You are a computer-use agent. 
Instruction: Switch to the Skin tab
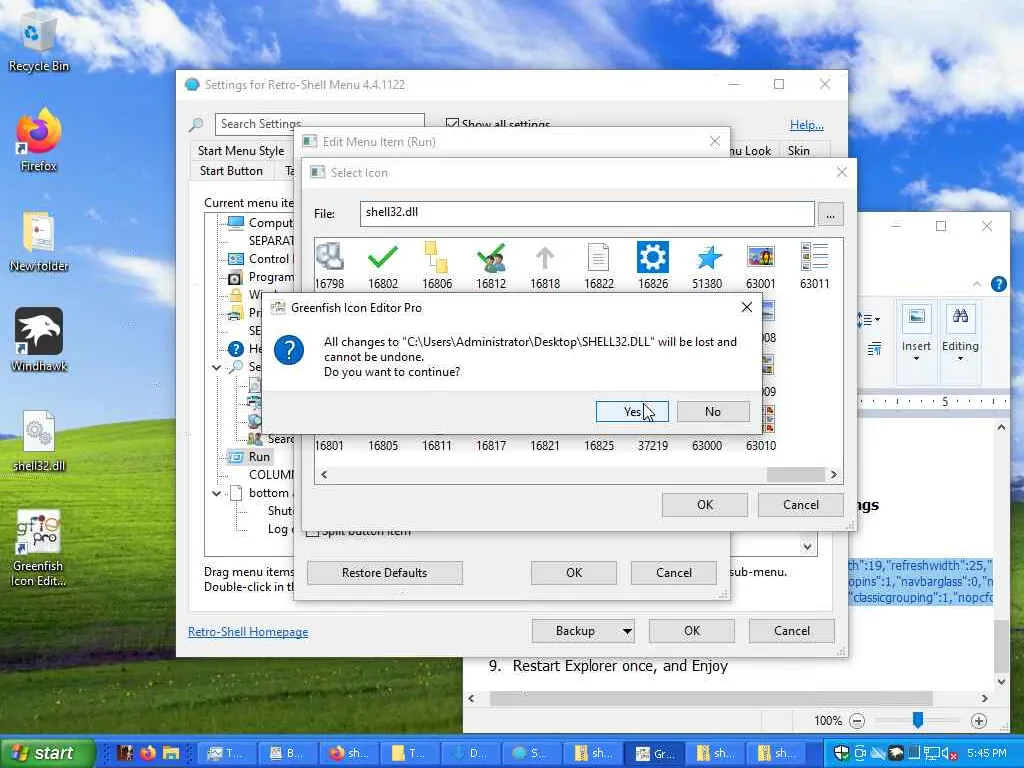click(x=799, y=151)
